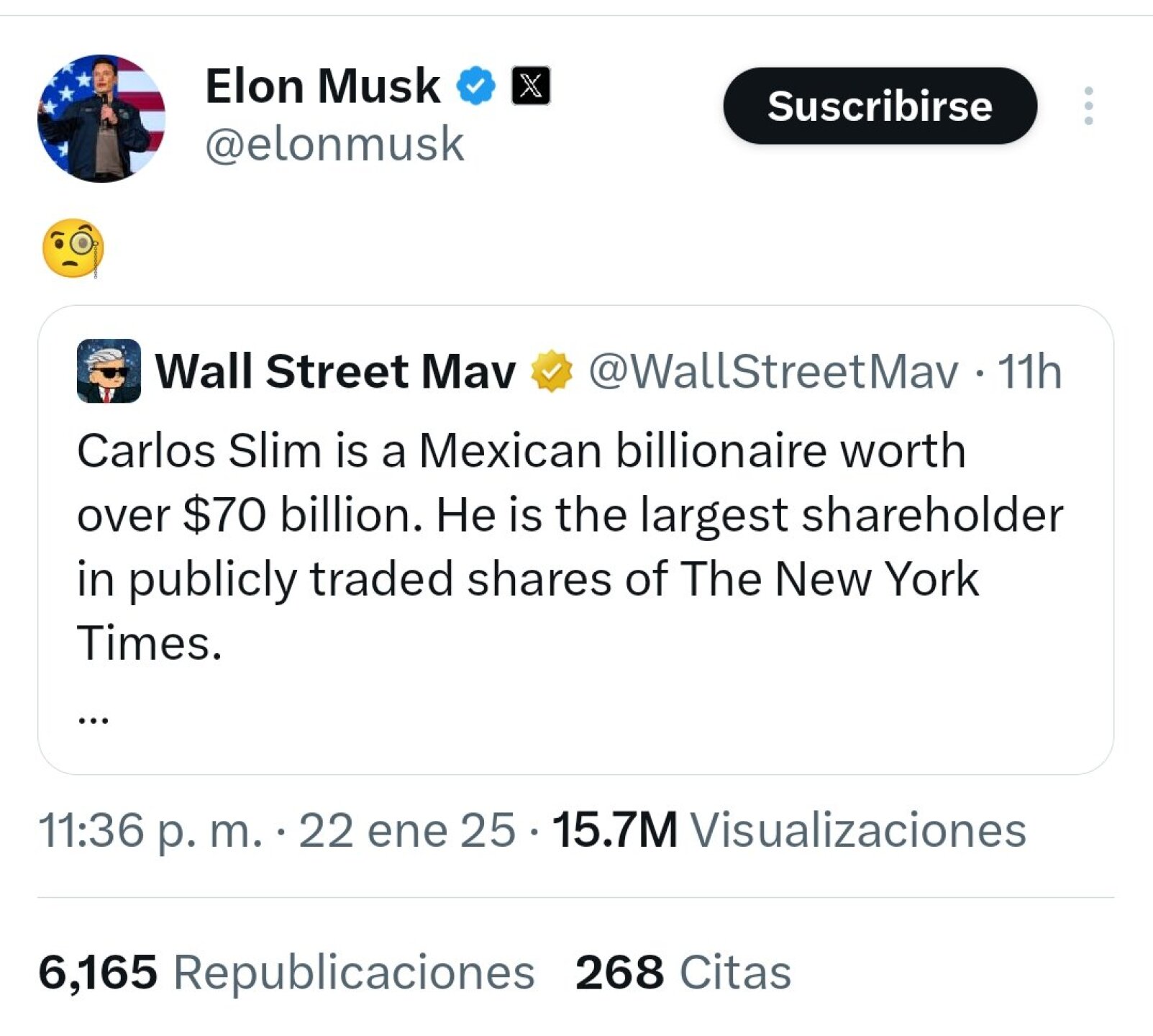1153x1036 pixels.
Task: Click the blue verified checkmark badge
Action: [475, 86]
